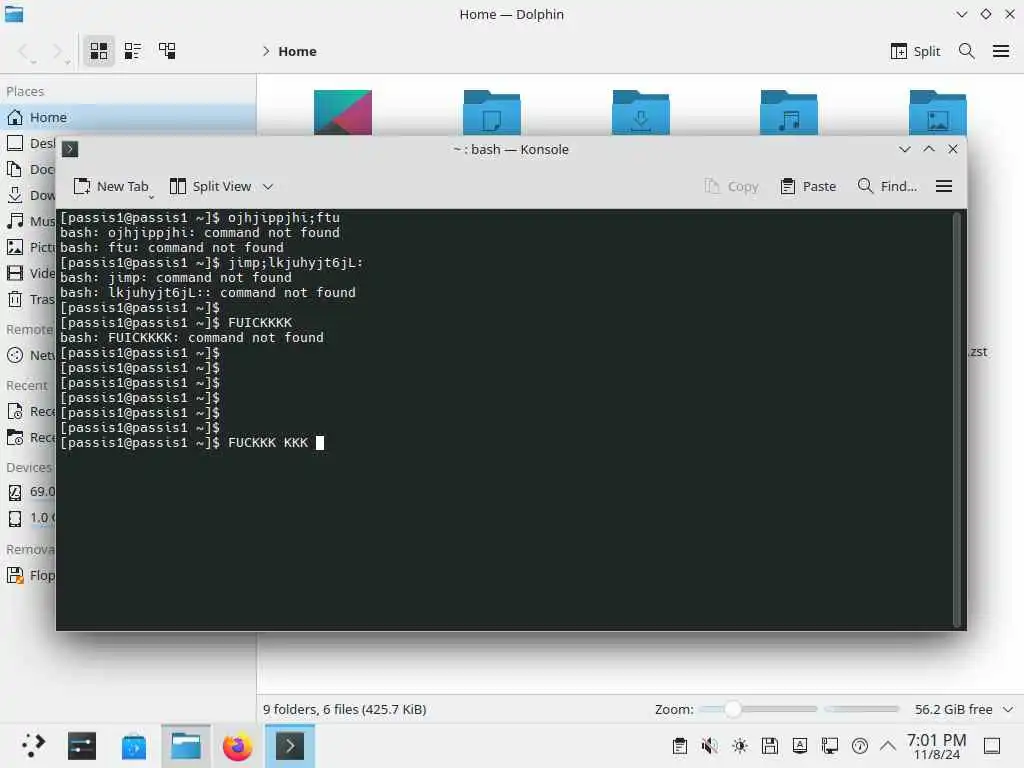Open Trash place icon in sidebar
Viewport: 1024px width, 768px height.
click(x=14, y=299)
